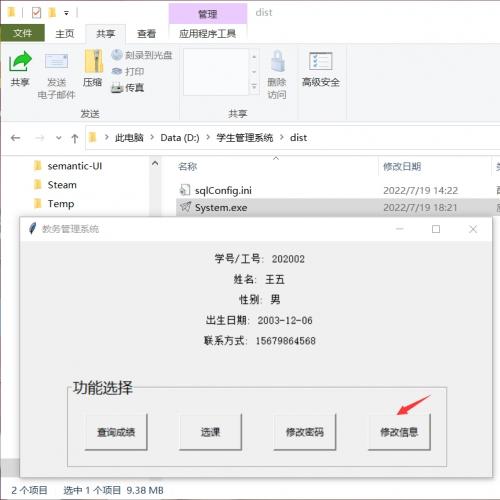The height and width of the screenshot is (500, 500).
Task: Open the quick access toolbar customize dropdown
Action: pos(66,13)
